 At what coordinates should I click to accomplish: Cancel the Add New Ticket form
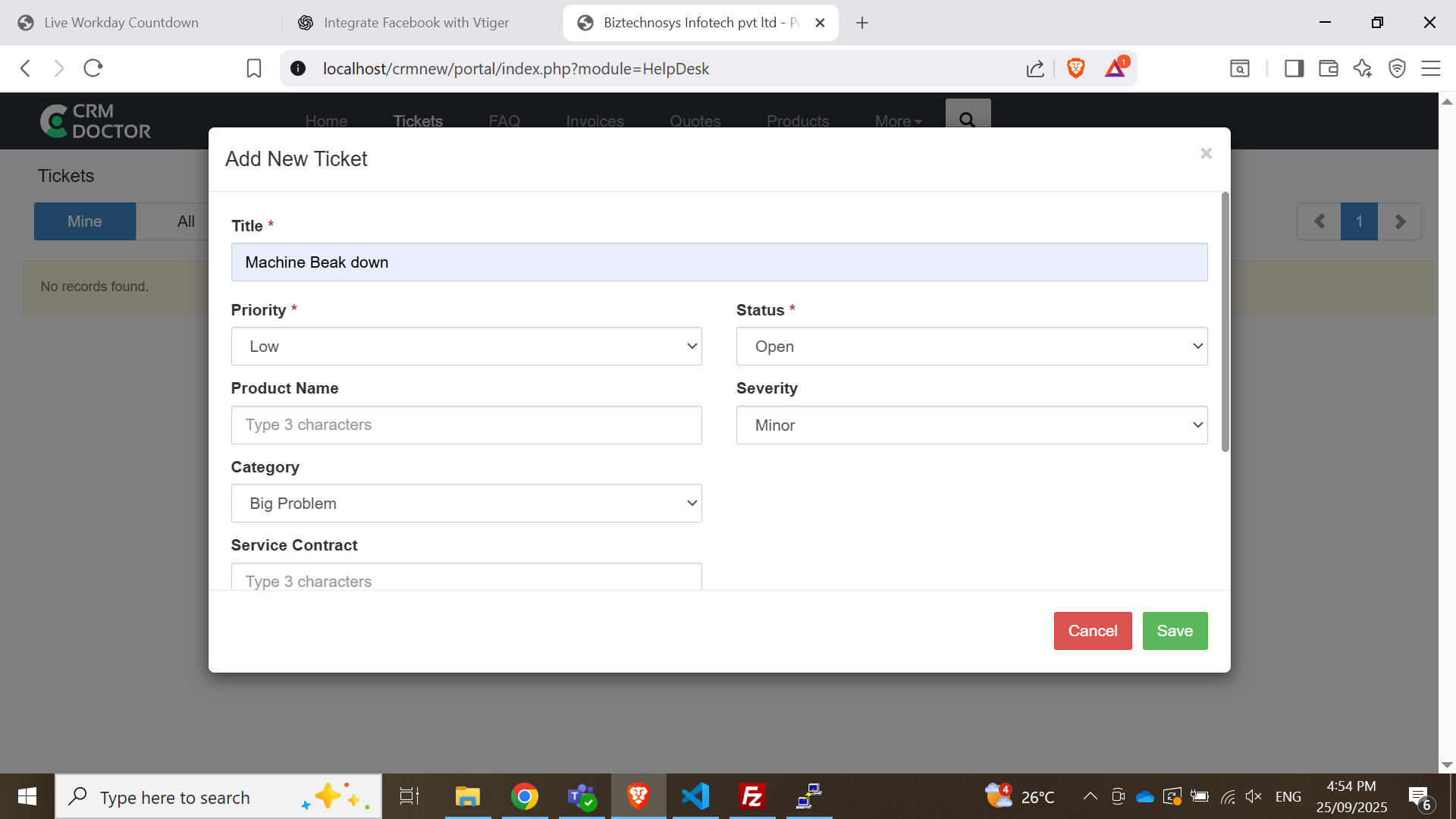click(1092, 630)
